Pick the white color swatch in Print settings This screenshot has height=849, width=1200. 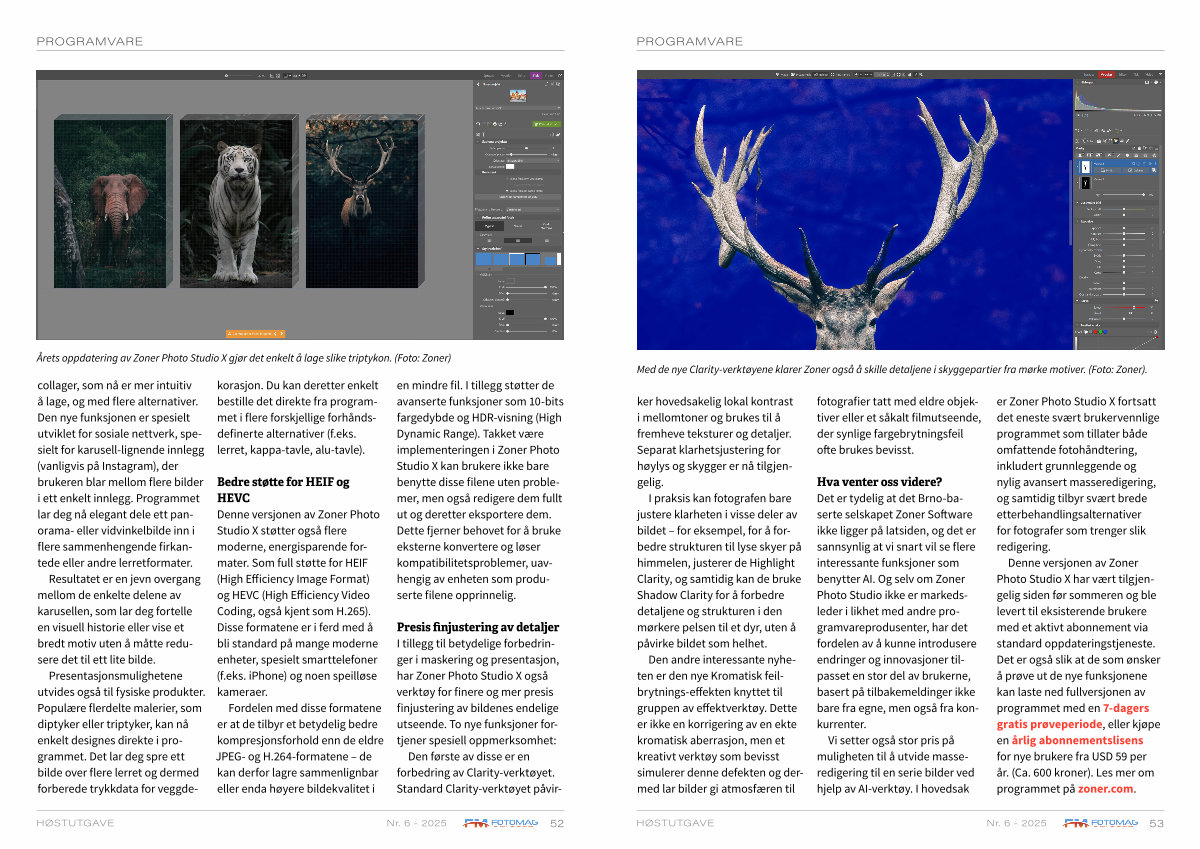(x=509, y=167)
